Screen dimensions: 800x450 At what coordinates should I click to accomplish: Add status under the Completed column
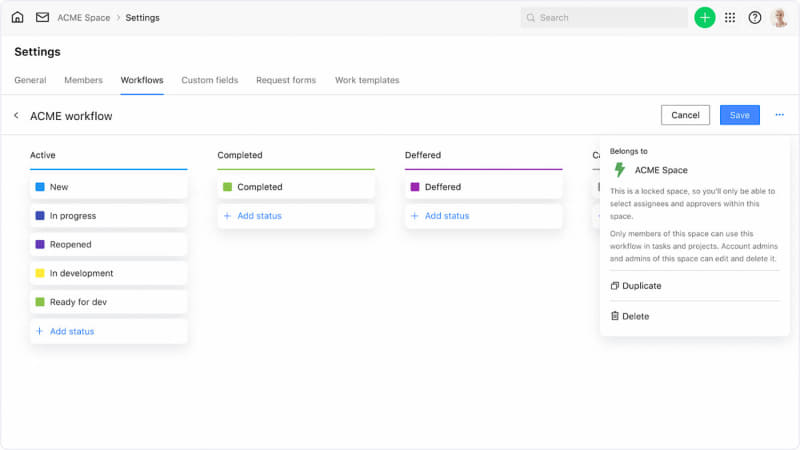tap(258, 216)
